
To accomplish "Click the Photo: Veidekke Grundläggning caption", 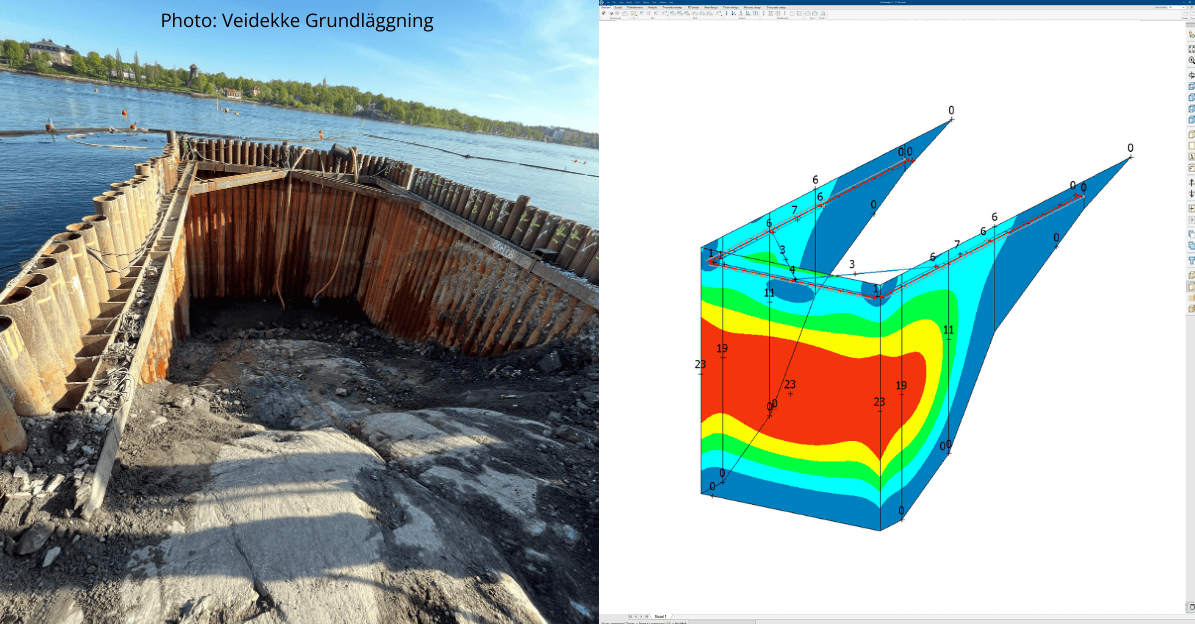I will point(297,21).
